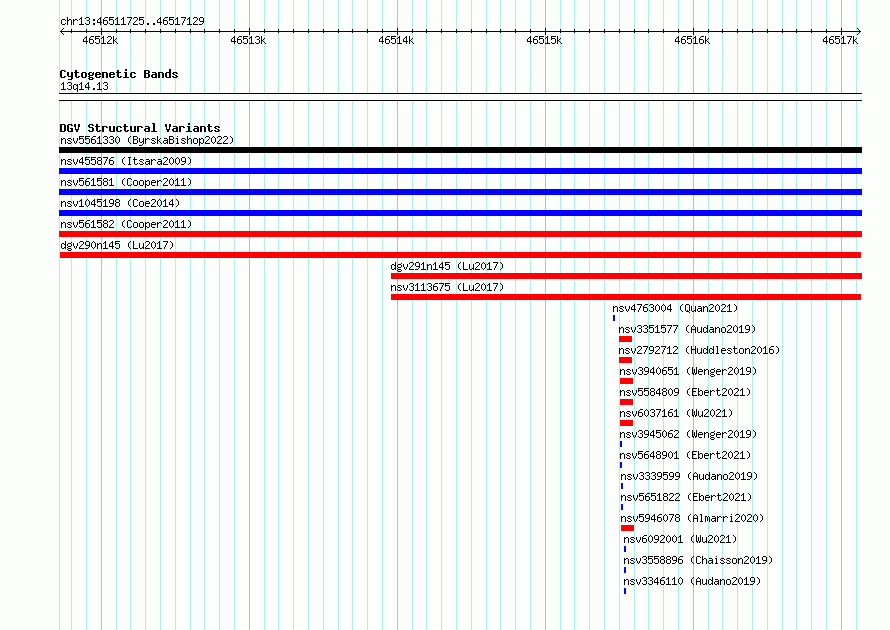Open nsv3113675 (Lu2017) variant label
Screen dimensions: 890x630
tap(447, 287)
